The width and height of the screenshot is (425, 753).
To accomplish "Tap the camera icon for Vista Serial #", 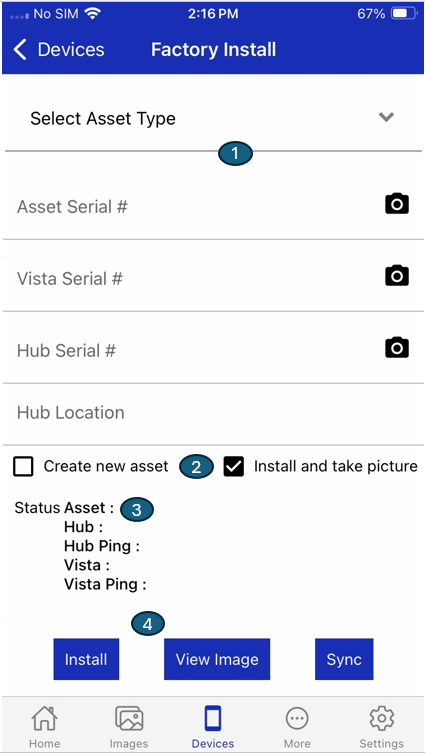I will pyautogui.click(x=397, y=276).
